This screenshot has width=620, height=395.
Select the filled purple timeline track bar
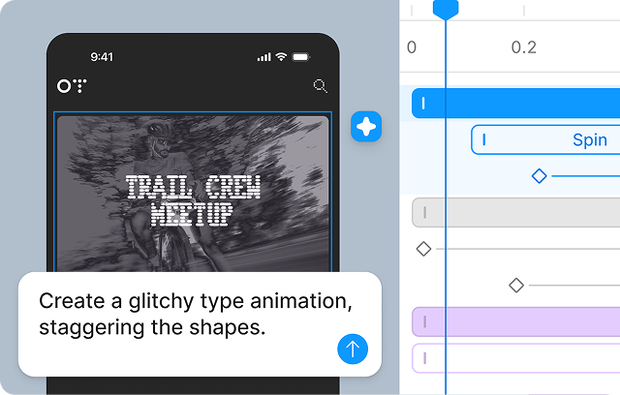point(516,322)
